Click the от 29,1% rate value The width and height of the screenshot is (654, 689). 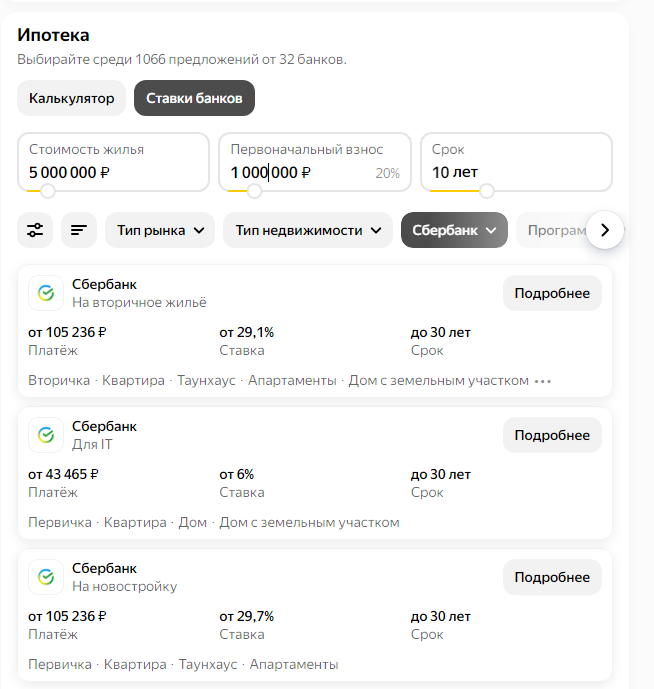(x=247, y=332)
